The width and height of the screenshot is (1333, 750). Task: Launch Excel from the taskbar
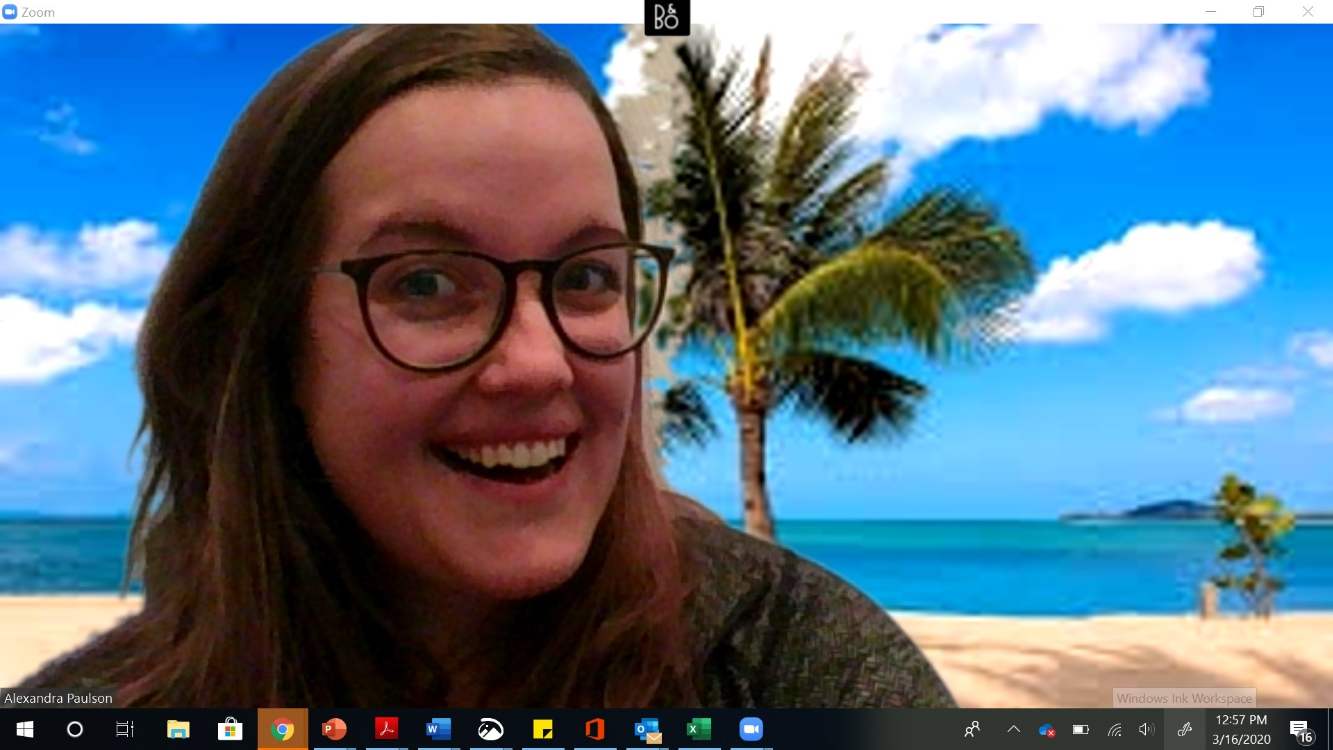click(x=699, y=729)
